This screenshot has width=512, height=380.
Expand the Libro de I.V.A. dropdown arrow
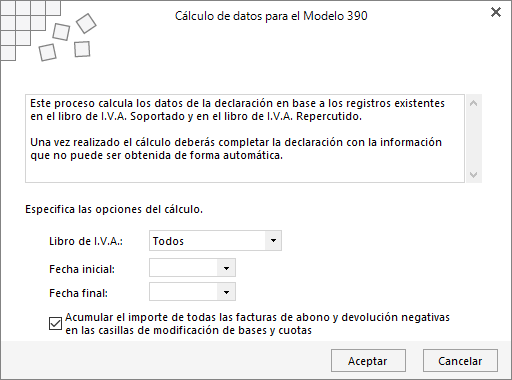tap(273, 240)
